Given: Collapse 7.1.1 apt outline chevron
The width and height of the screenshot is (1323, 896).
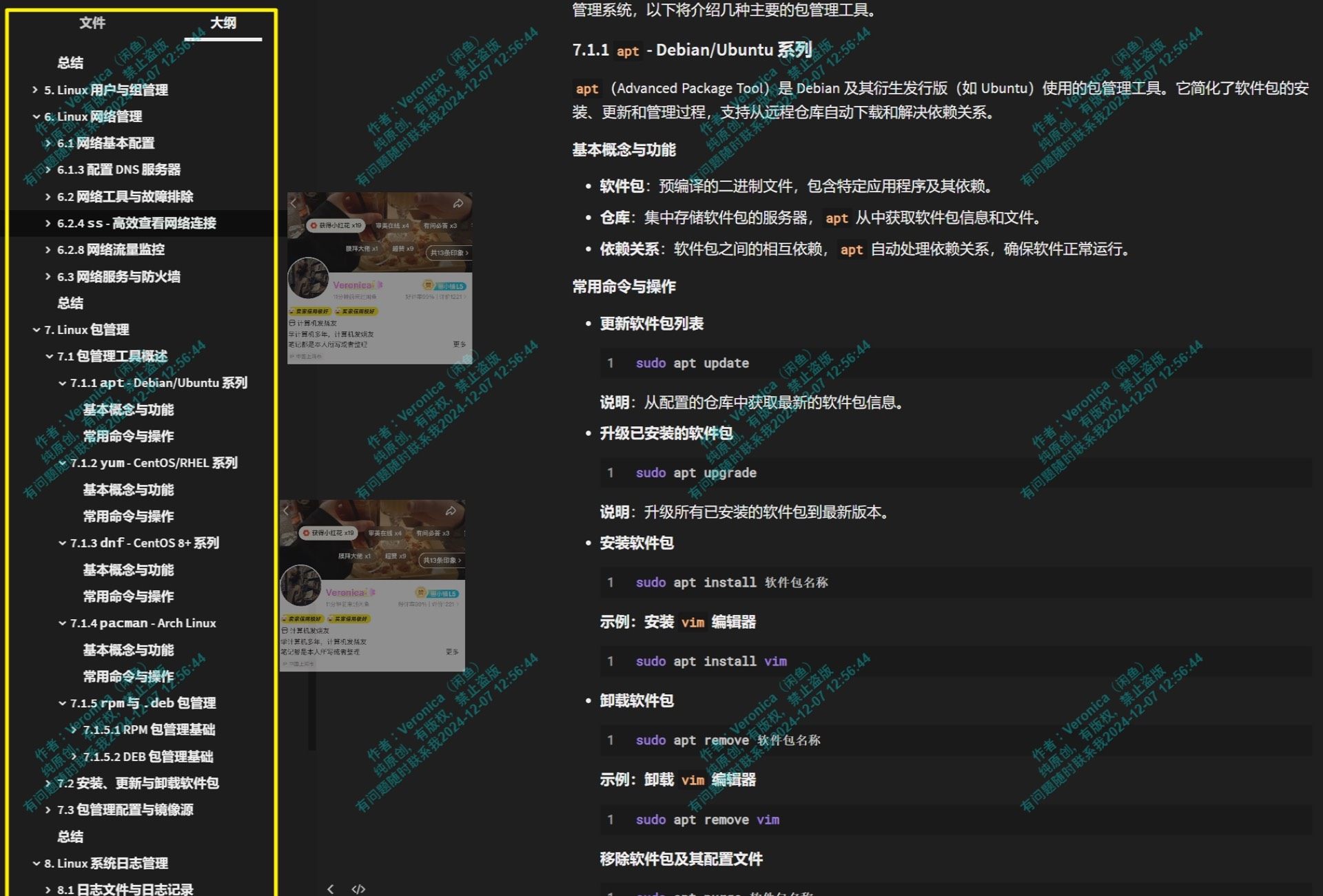Looking at the screenshot, I should click(62, 383).
